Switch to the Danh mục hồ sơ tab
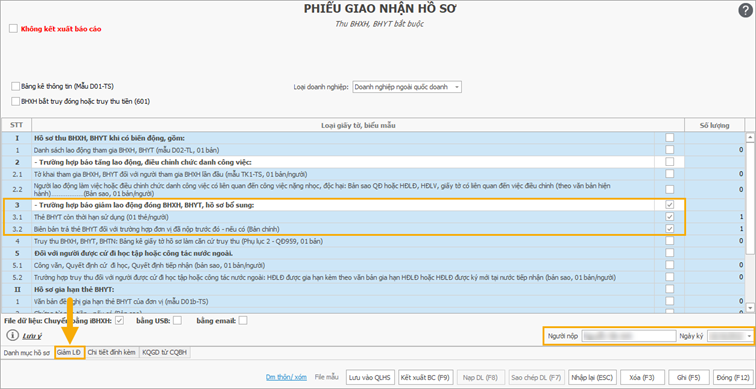Viewport: 756px width, 389px height. coord(27,352)
